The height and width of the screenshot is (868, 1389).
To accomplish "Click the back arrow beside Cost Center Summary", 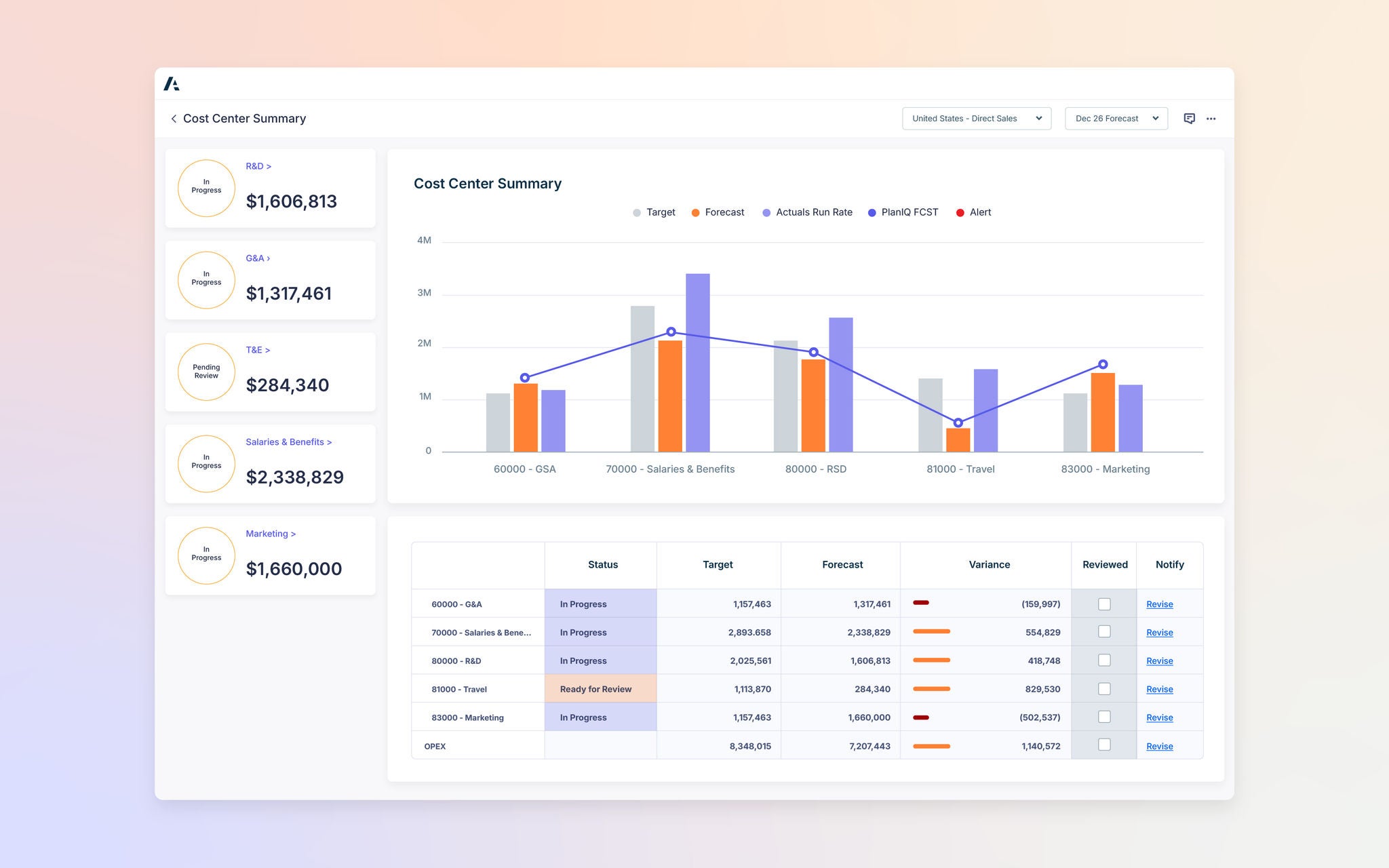I will point(174,119).
